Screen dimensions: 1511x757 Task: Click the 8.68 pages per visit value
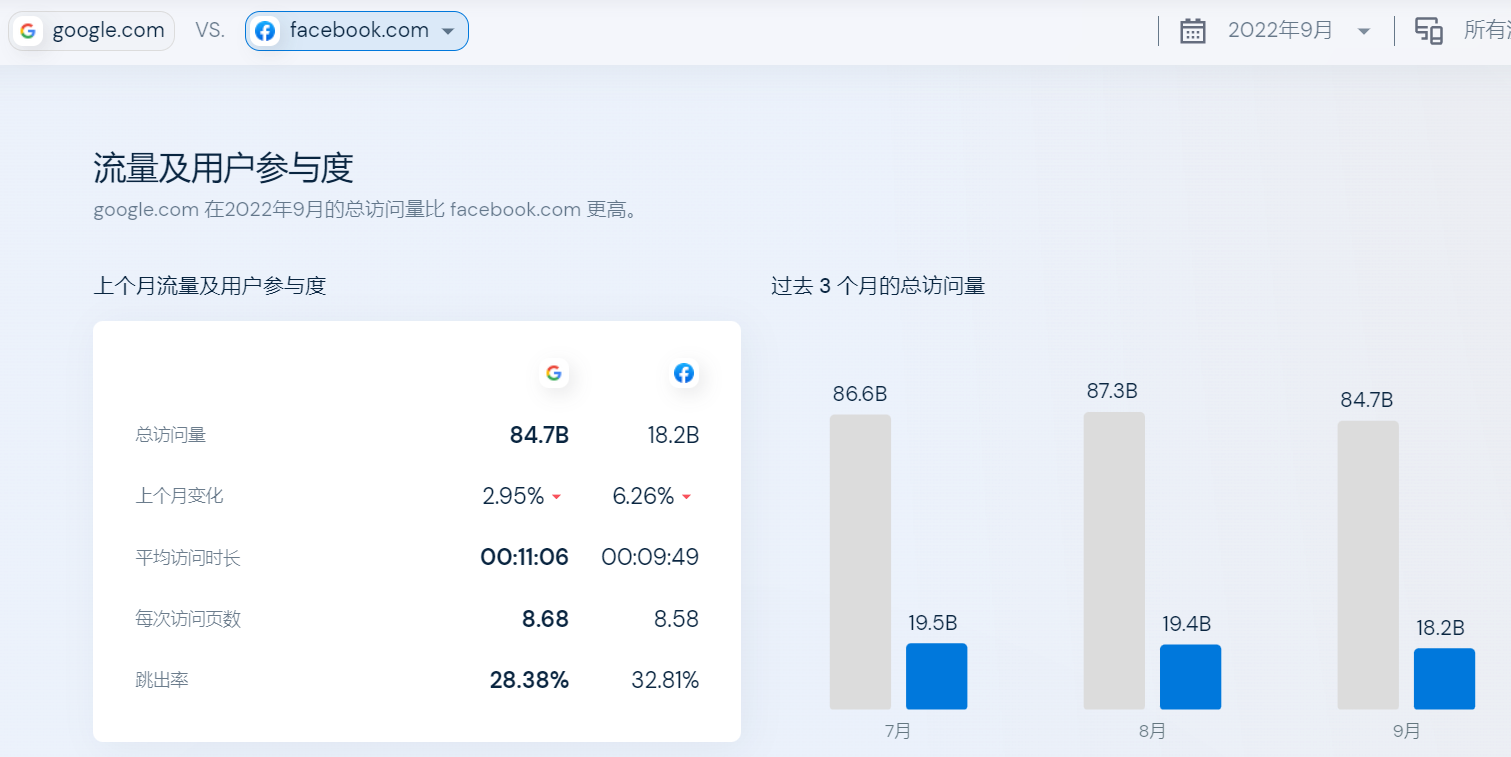[x=545, y=619]
